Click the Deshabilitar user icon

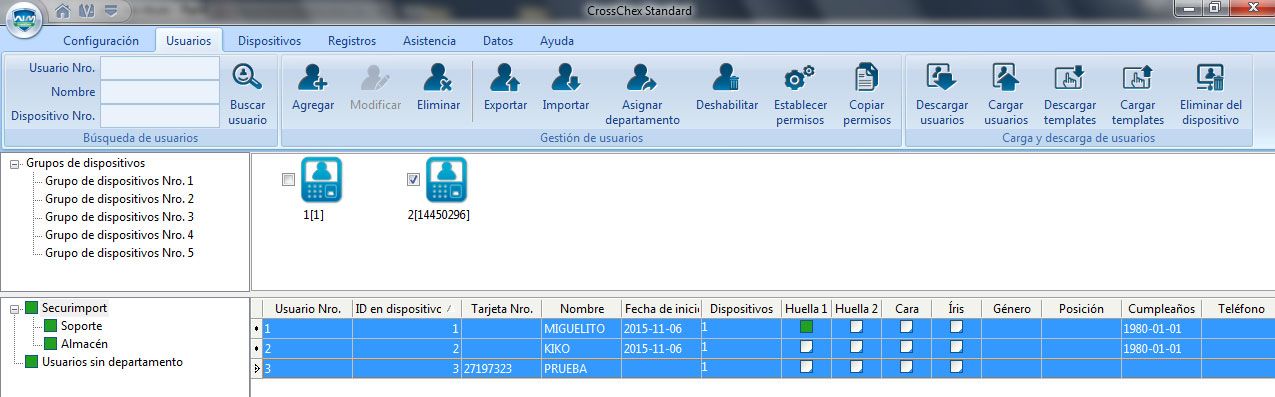coord(727,78)
